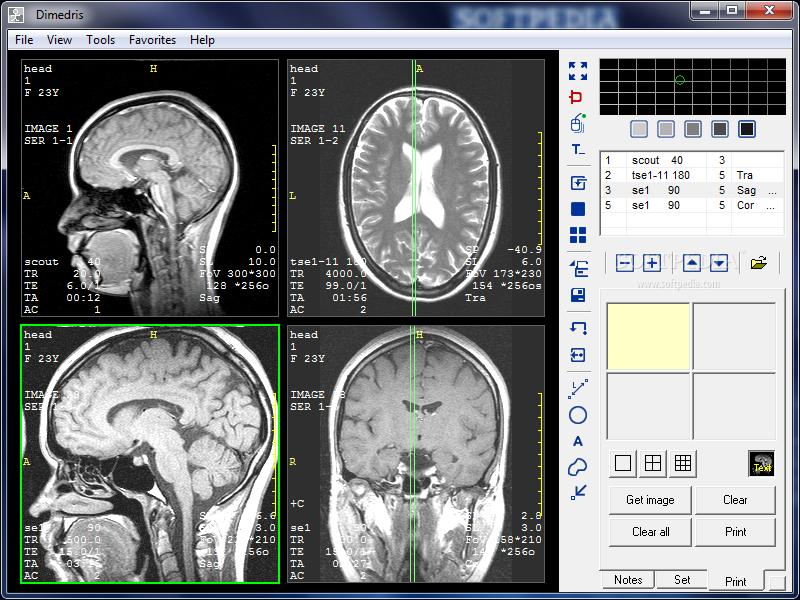
Task: Click the rotate image icon
Action: pos(578,328)
